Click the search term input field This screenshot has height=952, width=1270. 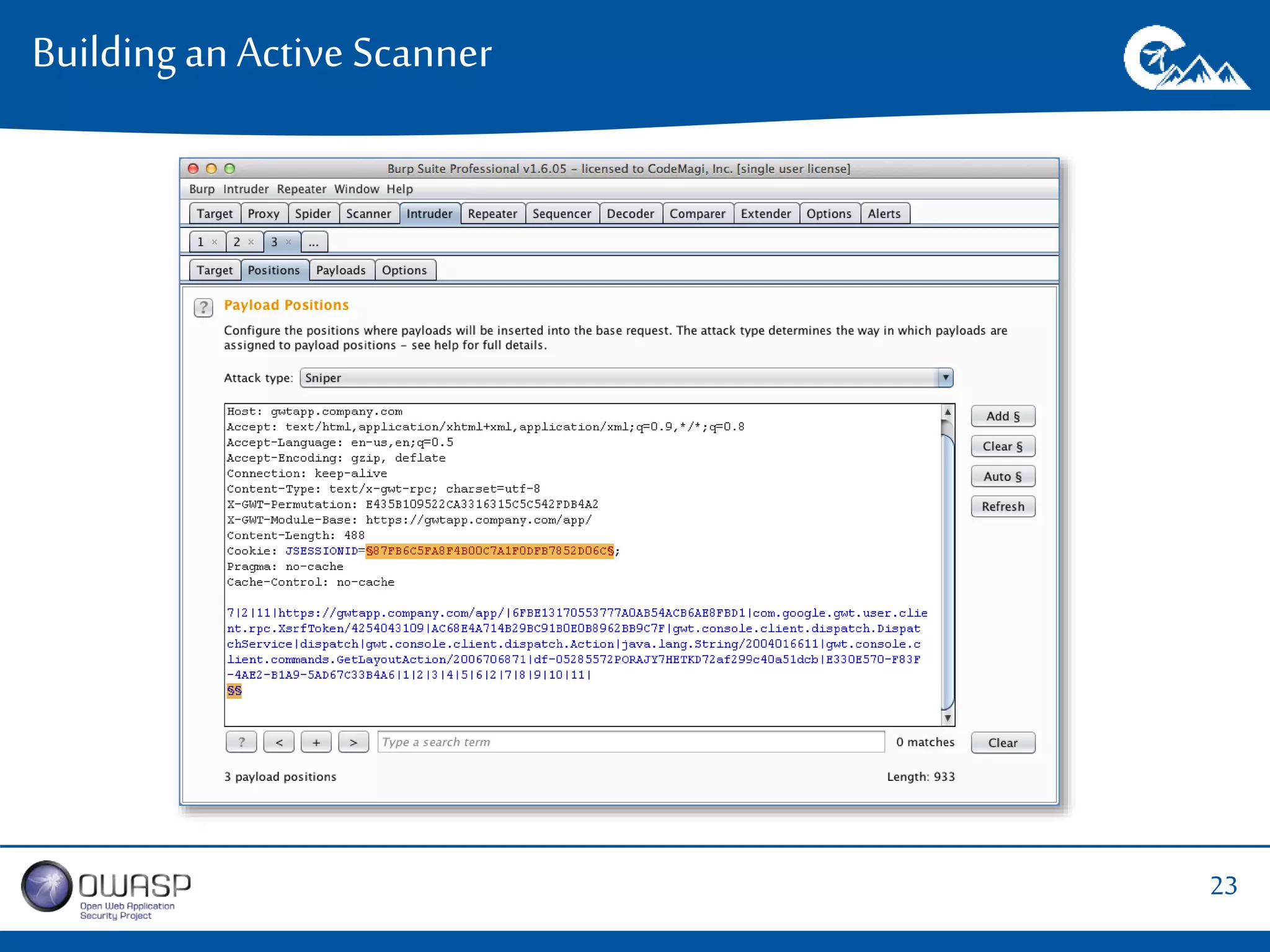[x=631, y=742]
